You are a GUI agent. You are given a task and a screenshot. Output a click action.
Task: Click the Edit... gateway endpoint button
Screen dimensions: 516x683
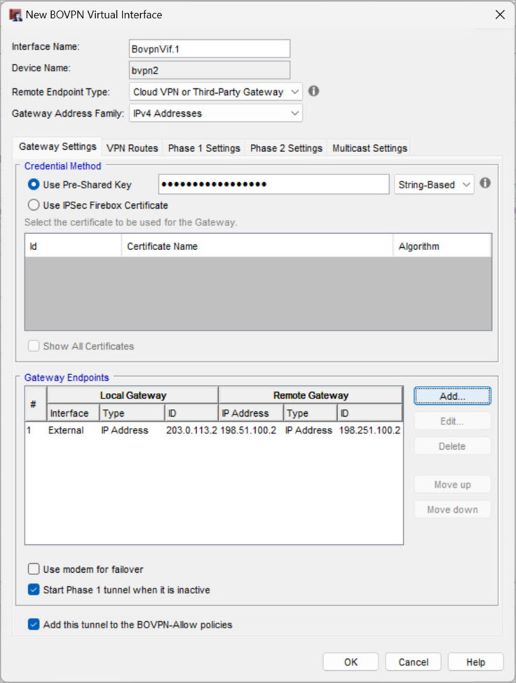(452, 421)
